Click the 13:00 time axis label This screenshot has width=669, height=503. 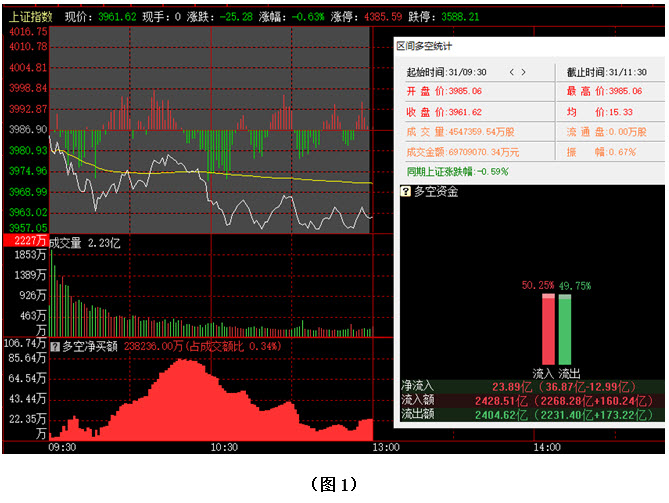(373, 449)
